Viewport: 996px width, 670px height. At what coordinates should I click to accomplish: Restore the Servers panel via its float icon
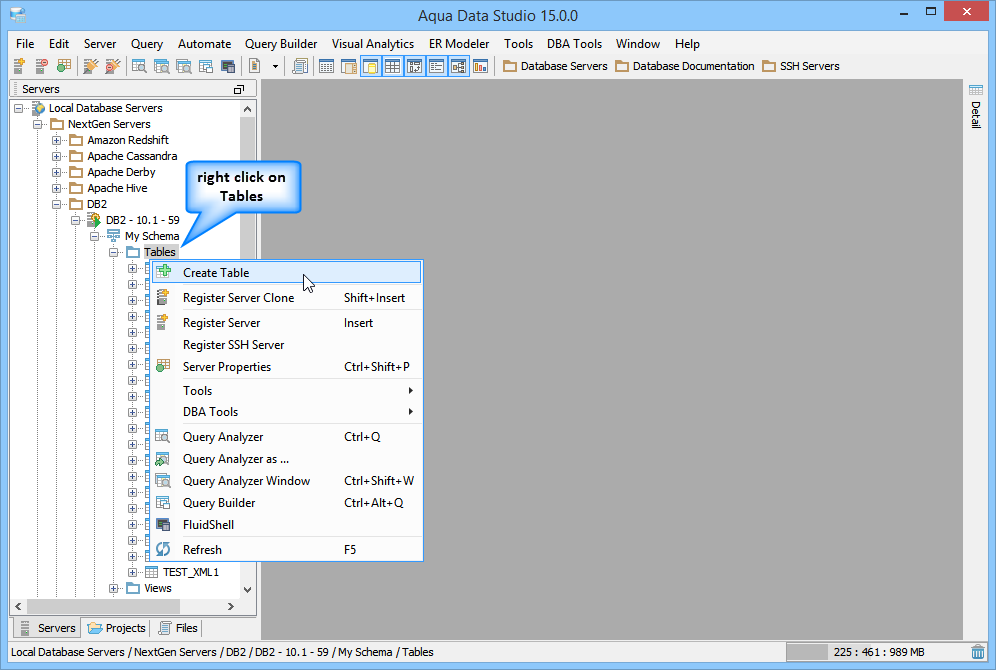coord(239,90)
